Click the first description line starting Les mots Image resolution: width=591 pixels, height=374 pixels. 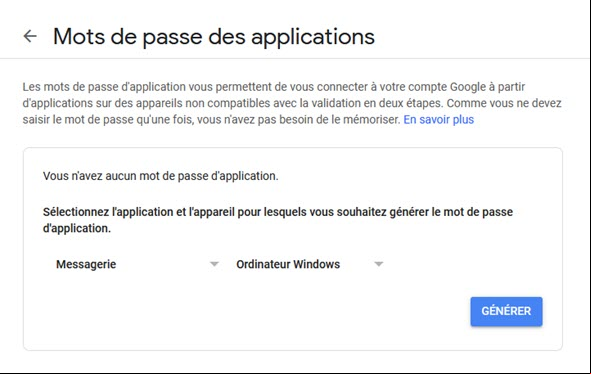(x=274, y=87)
